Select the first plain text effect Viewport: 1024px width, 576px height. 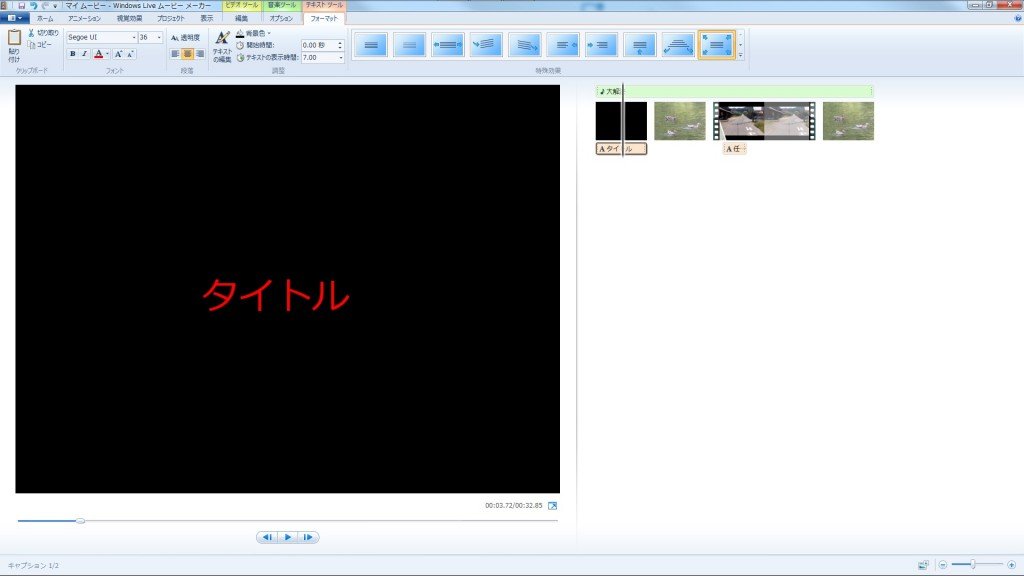pos(371,45)
